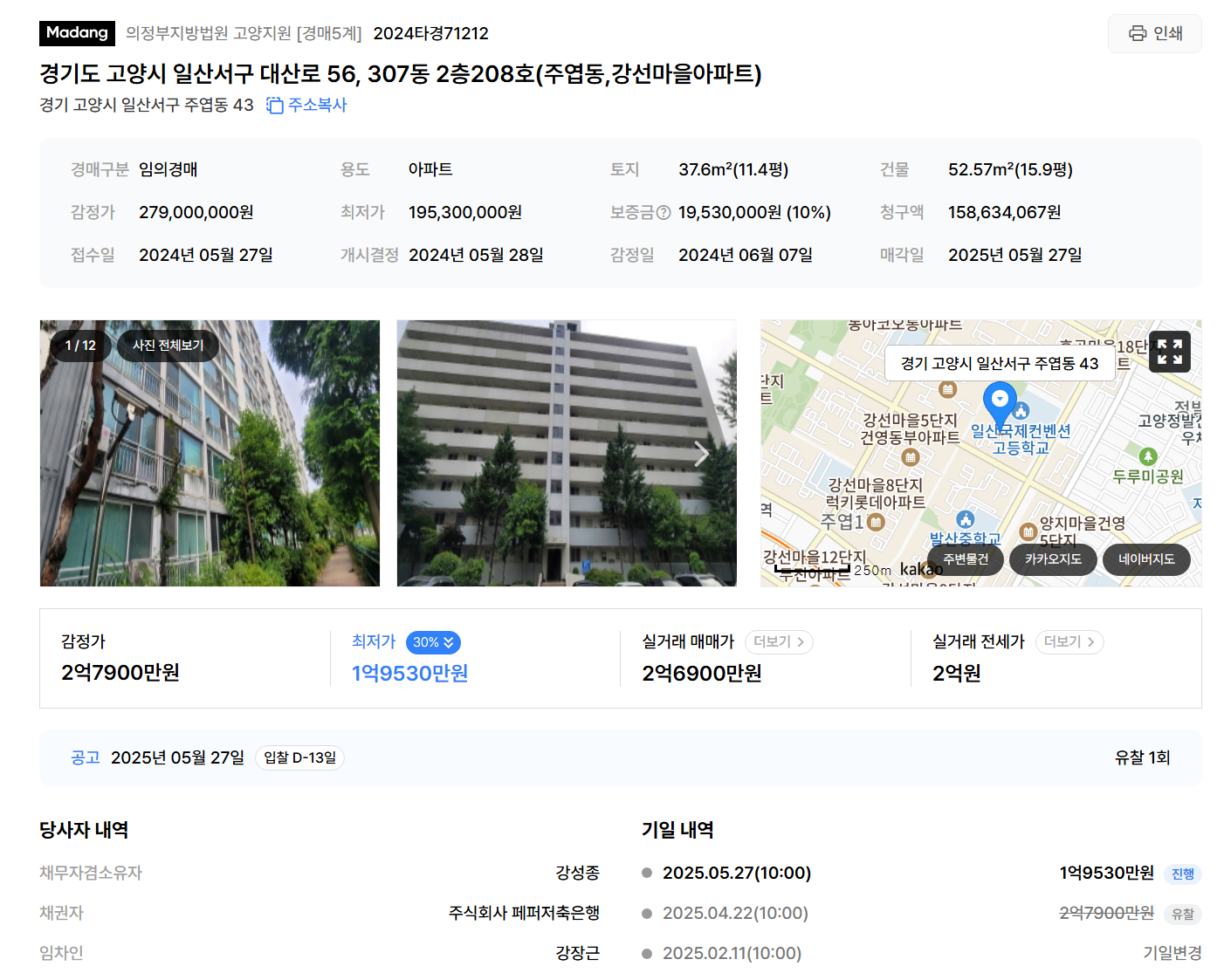
Task: Click the 진행 status badge
Action: click(1183, 874)
